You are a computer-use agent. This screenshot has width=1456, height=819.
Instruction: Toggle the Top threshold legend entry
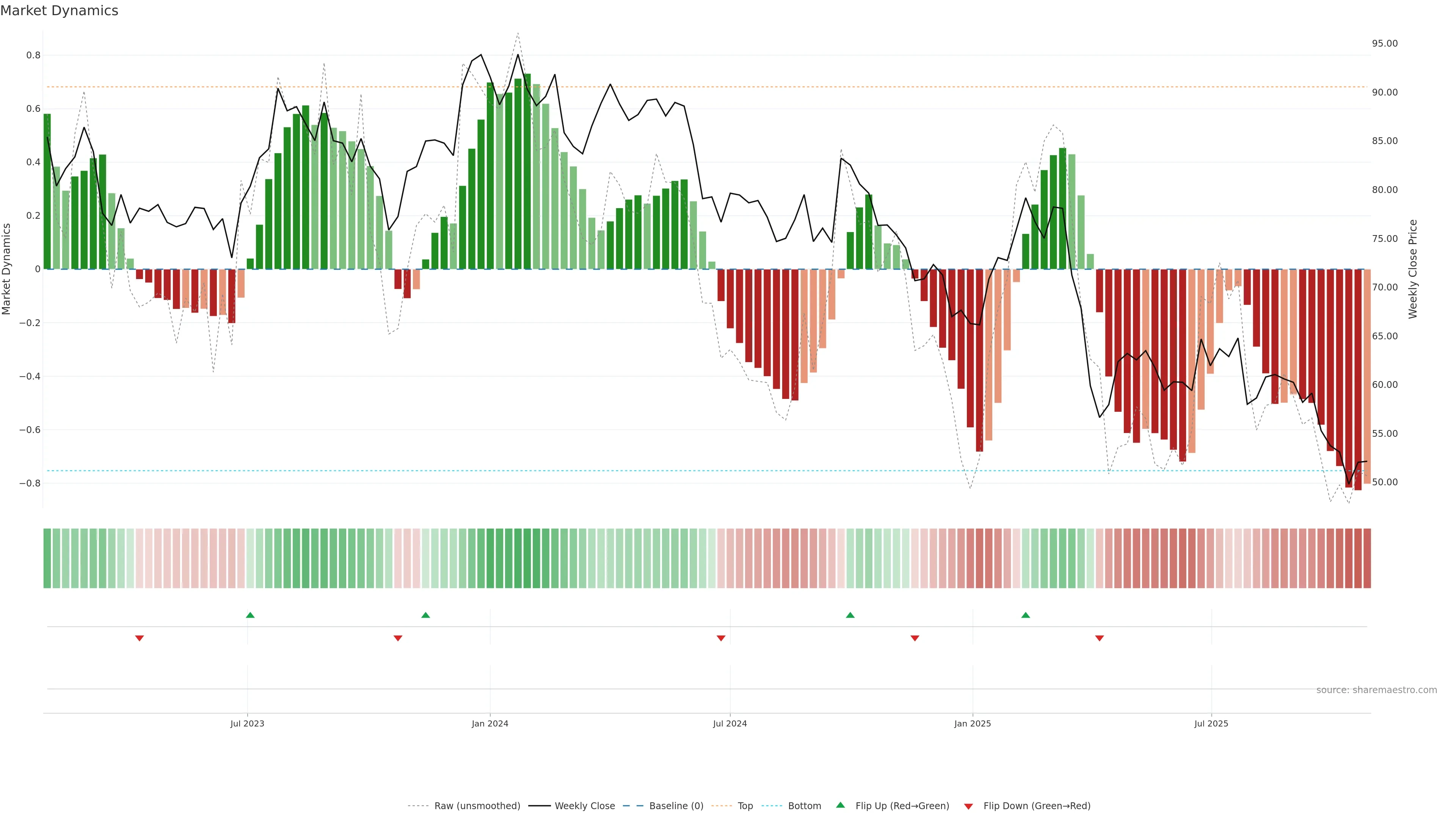pyautogui.click(x=745, y=806)
